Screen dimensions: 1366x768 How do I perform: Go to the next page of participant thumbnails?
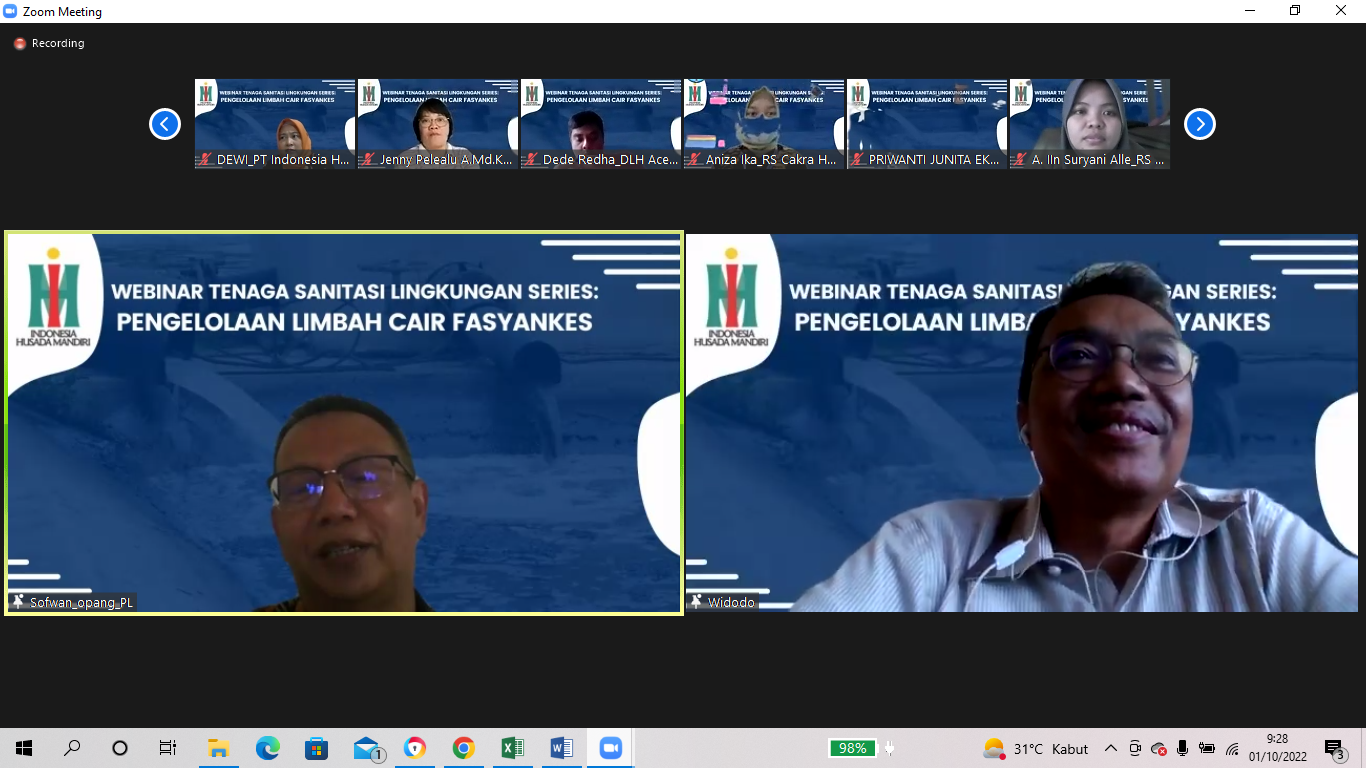pos(1200,124)
